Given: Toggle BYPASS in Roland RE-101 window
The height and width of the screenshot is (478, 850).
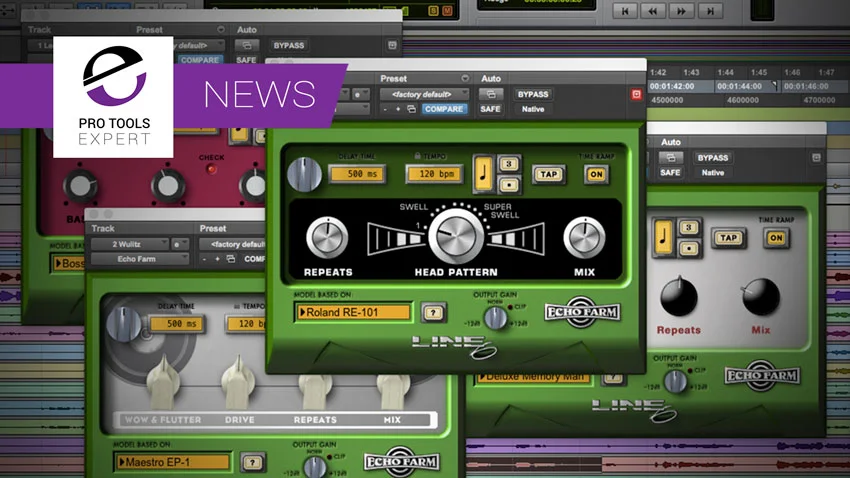Looking at the screenshot, I should (x=533, y=94).
